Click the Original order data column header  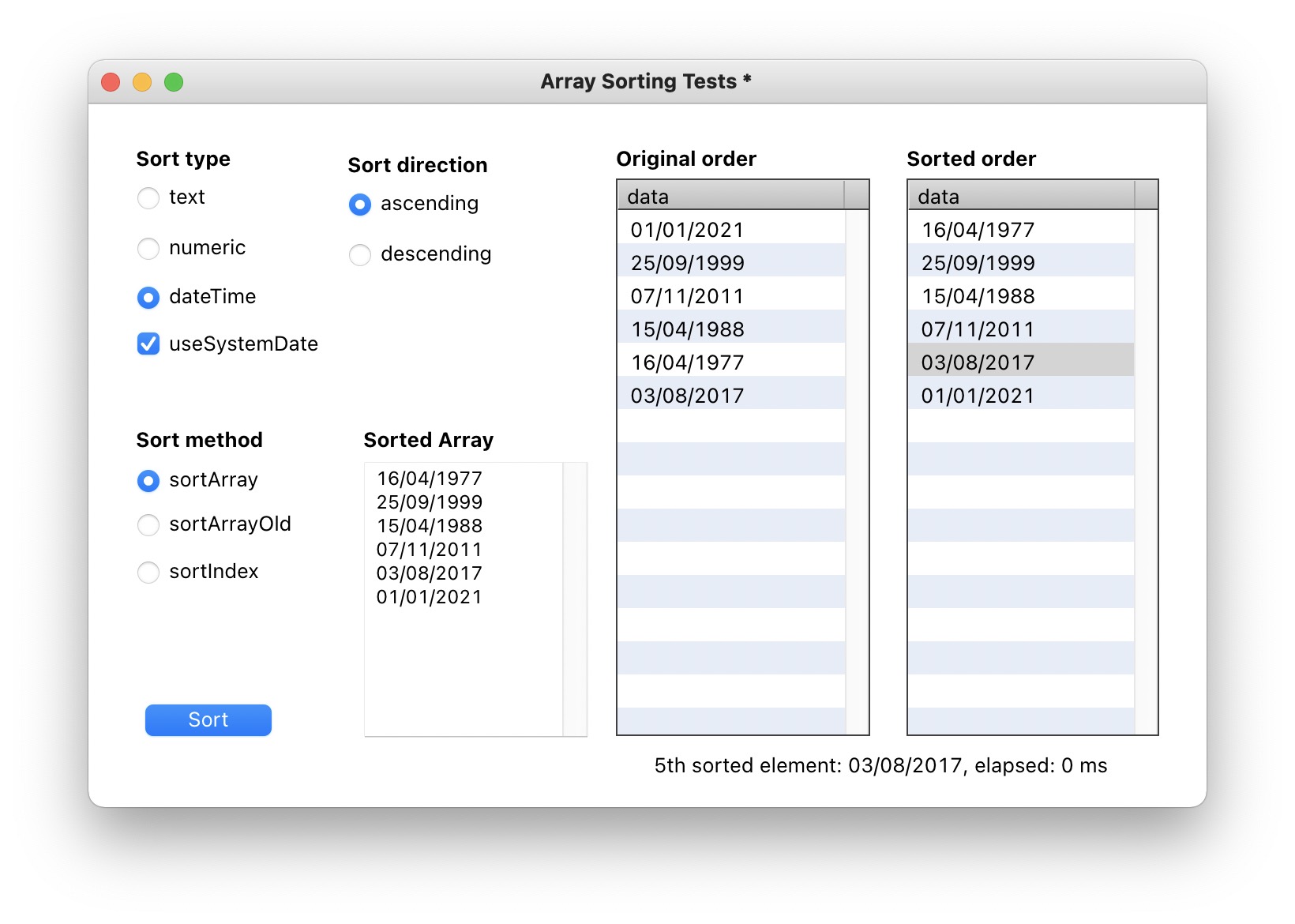(730, 196)
